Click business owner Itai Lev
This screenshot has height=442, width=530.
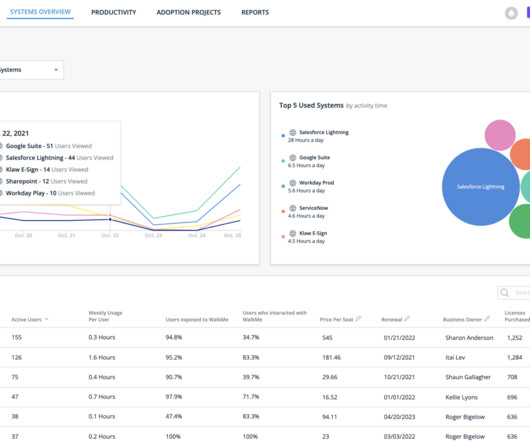coord(455,357)
